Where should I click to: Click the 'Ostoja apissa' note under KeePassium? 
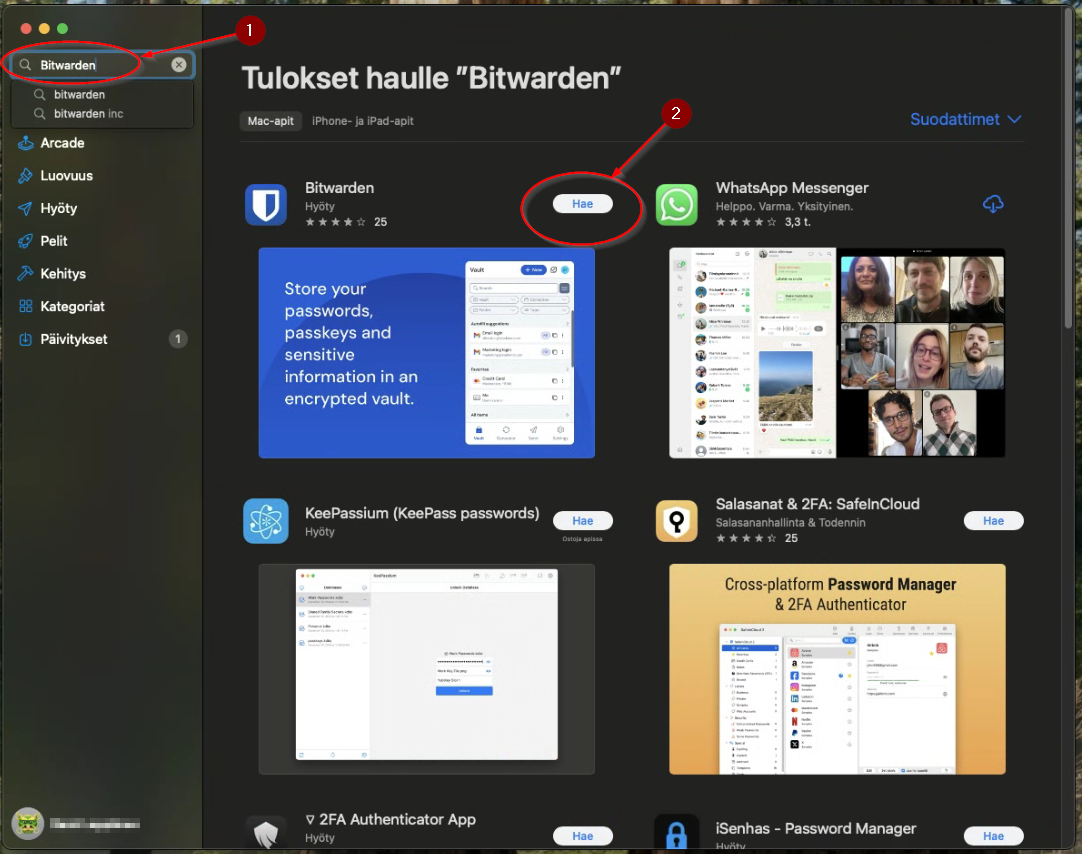[582, 539]
